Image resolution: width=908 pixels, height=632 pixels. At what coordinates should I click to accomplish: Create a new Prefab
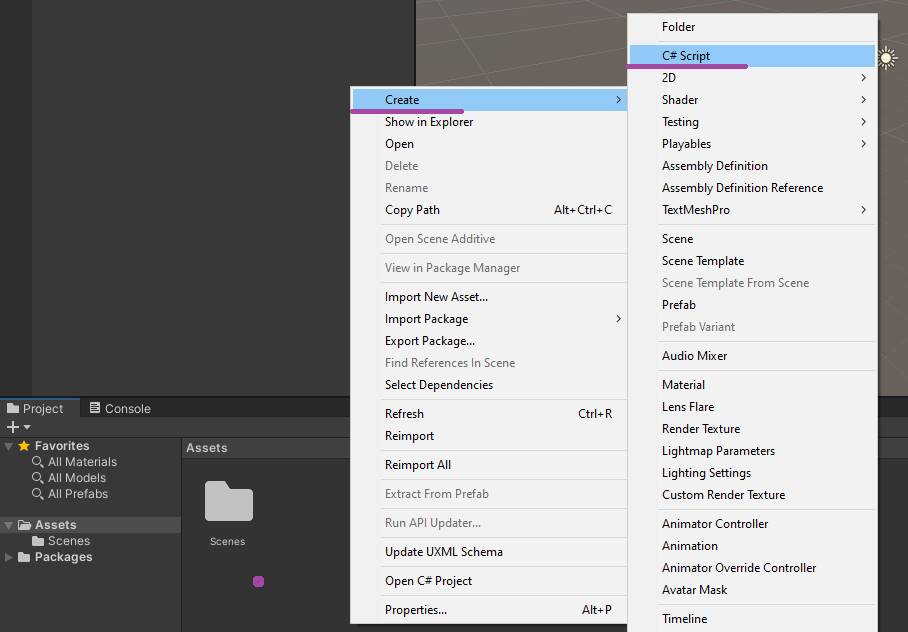[752, 305]
